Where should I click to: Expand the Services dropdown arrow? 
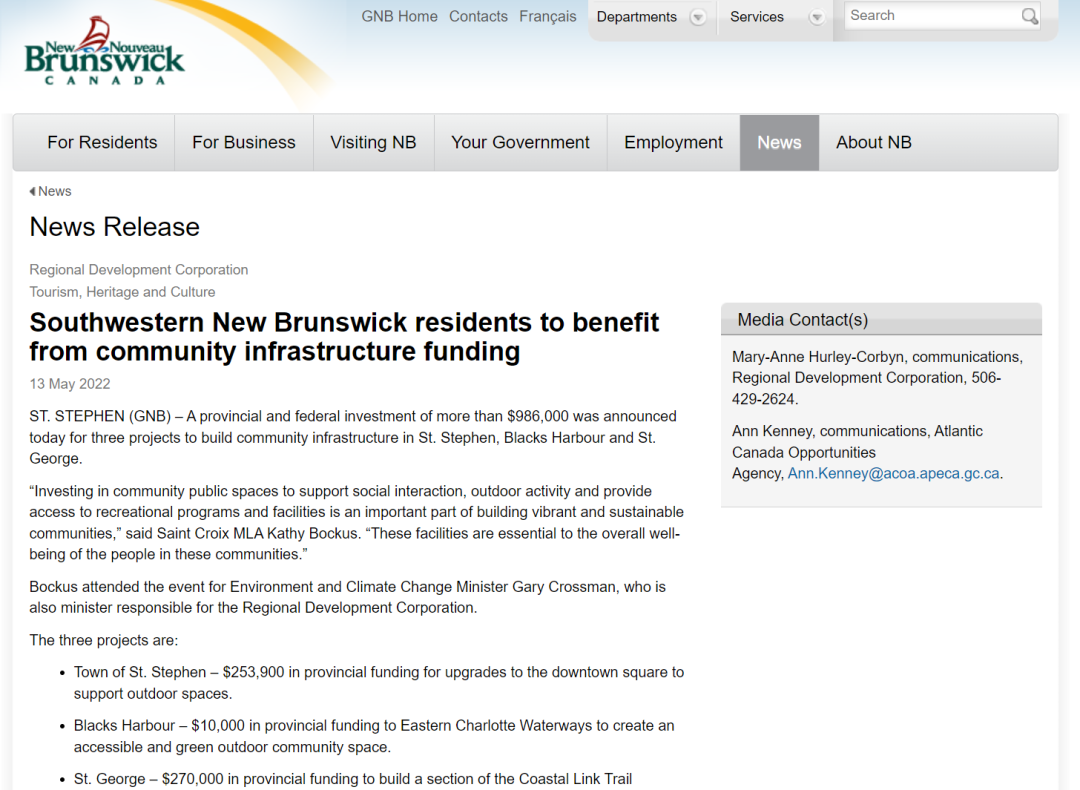[816, 17]
